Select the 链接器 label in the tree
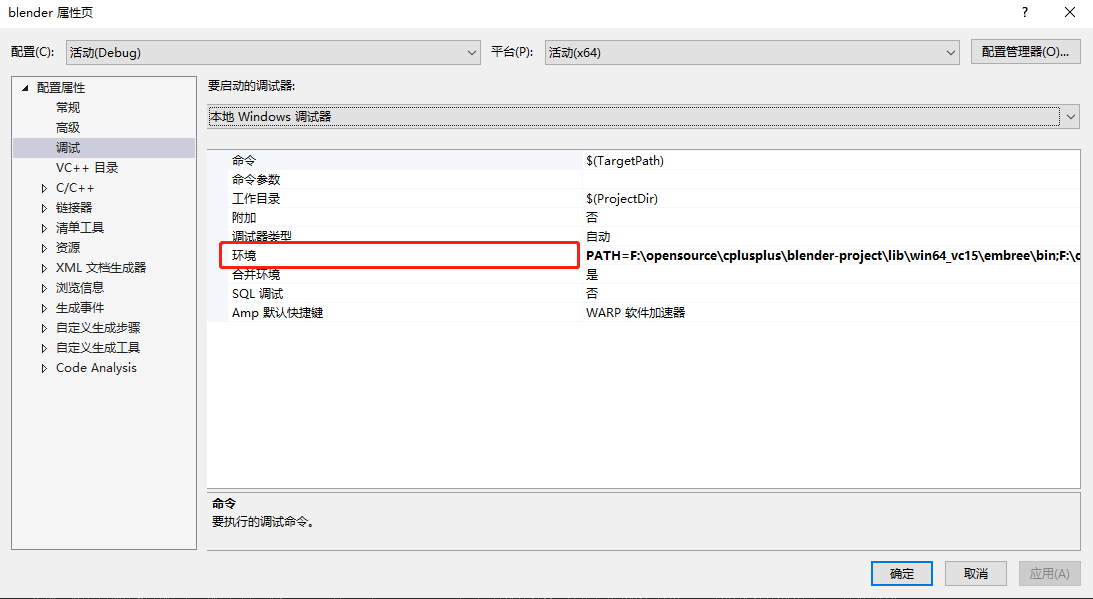The width and height of the screenshot is (1093, 599). (x=74, y=208)
